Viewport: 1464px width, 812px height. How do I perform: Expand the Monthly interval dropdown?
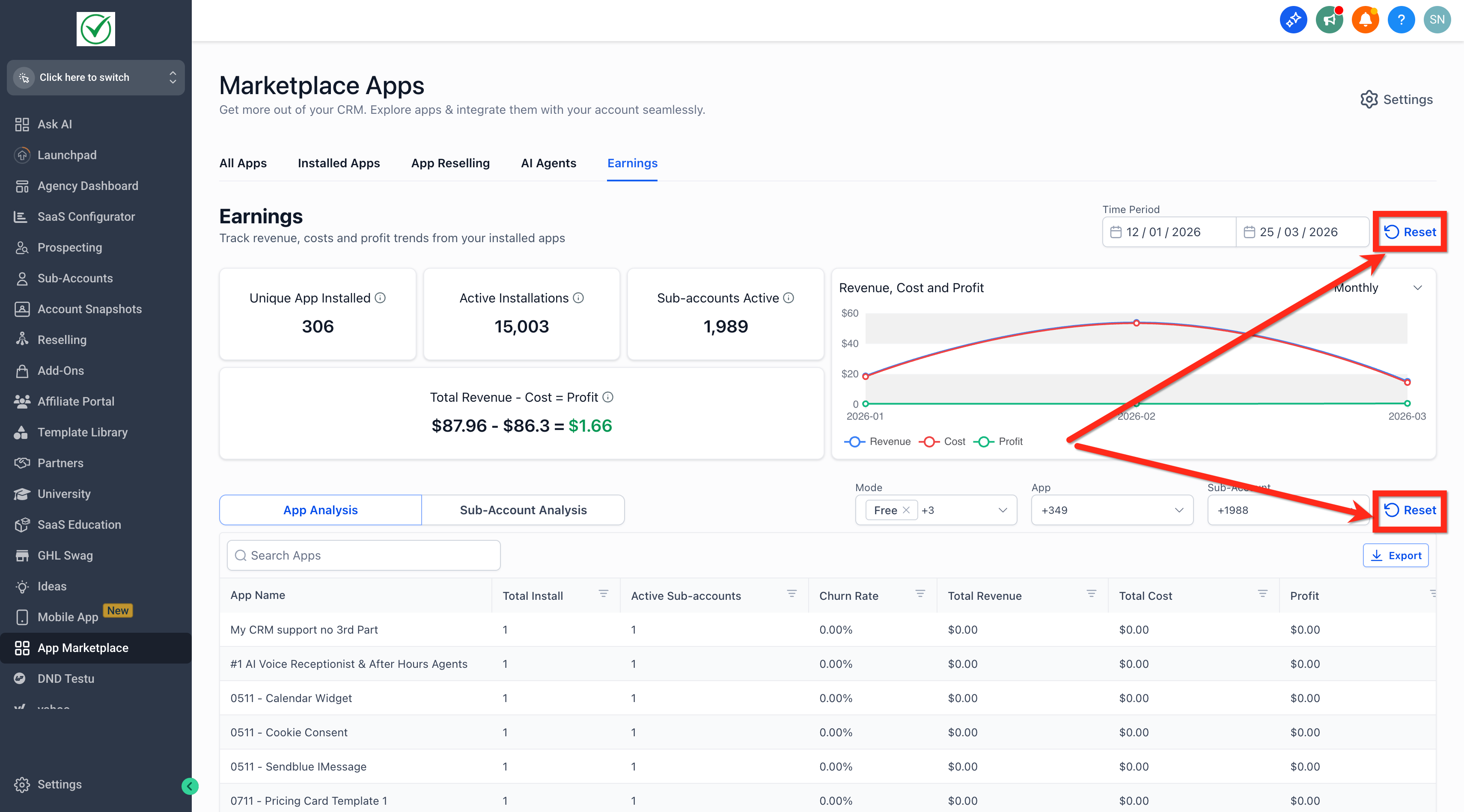[1378, 287]
